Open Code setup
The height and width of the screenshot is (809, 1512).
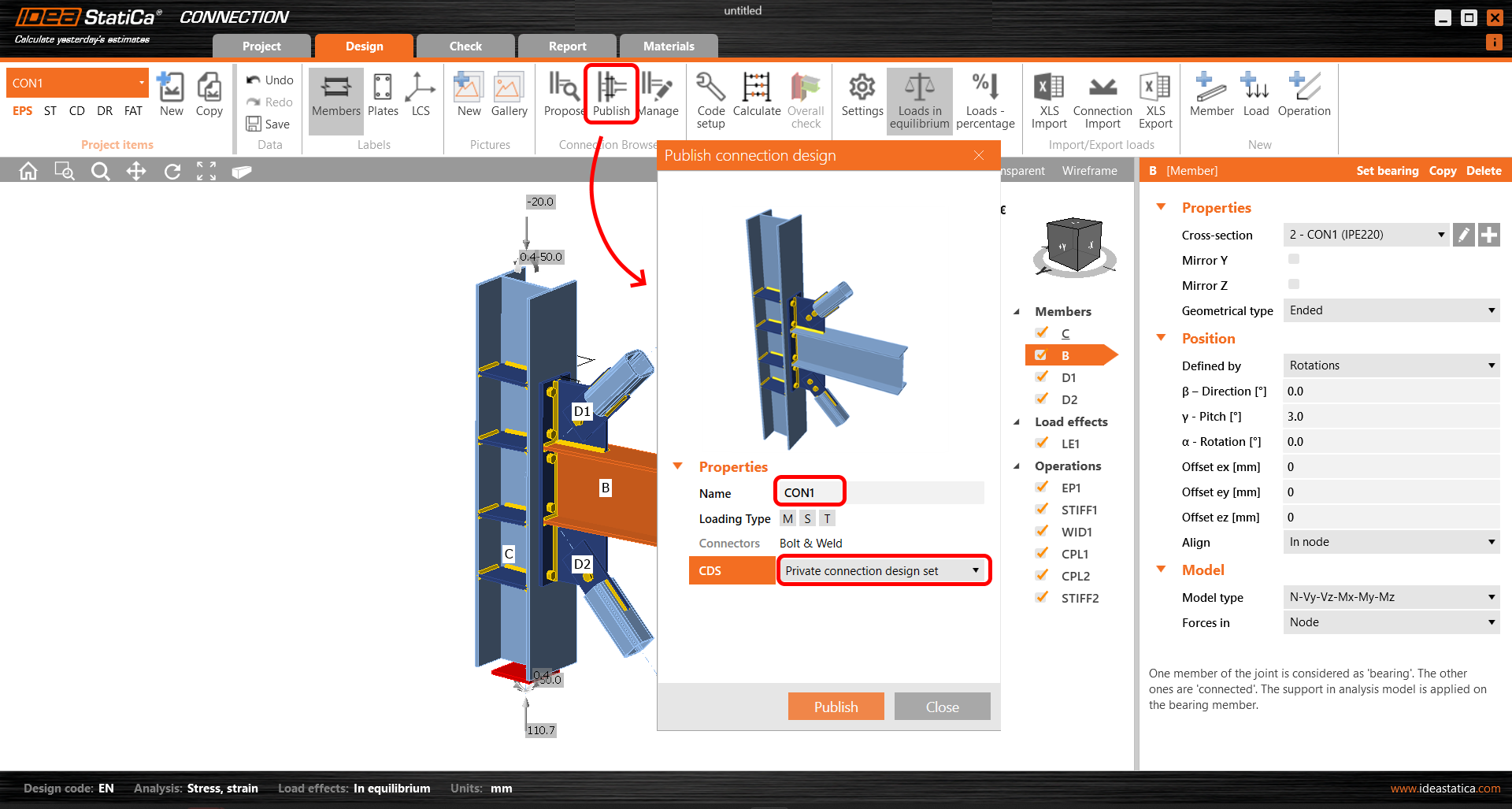pyautogui.click(x=710, y=98)
